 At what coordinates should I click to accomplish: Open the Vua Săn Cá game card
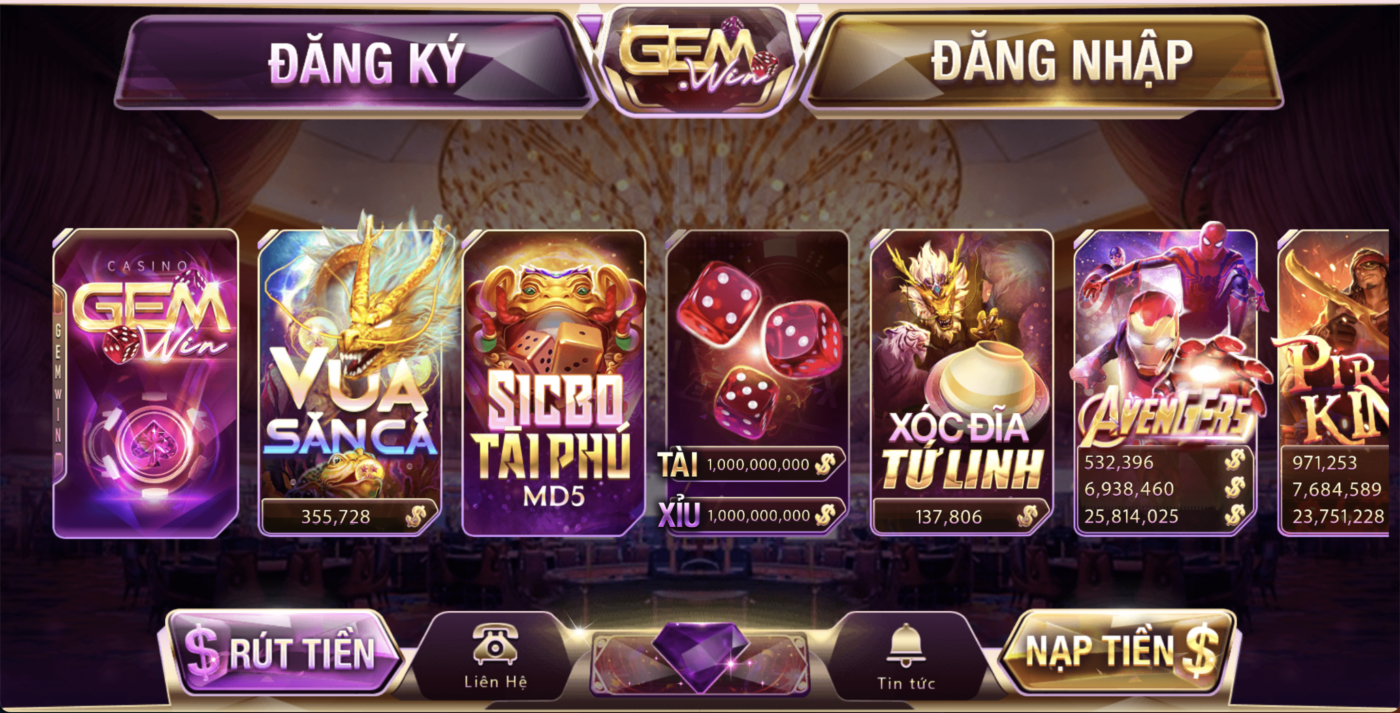point(350,382)
